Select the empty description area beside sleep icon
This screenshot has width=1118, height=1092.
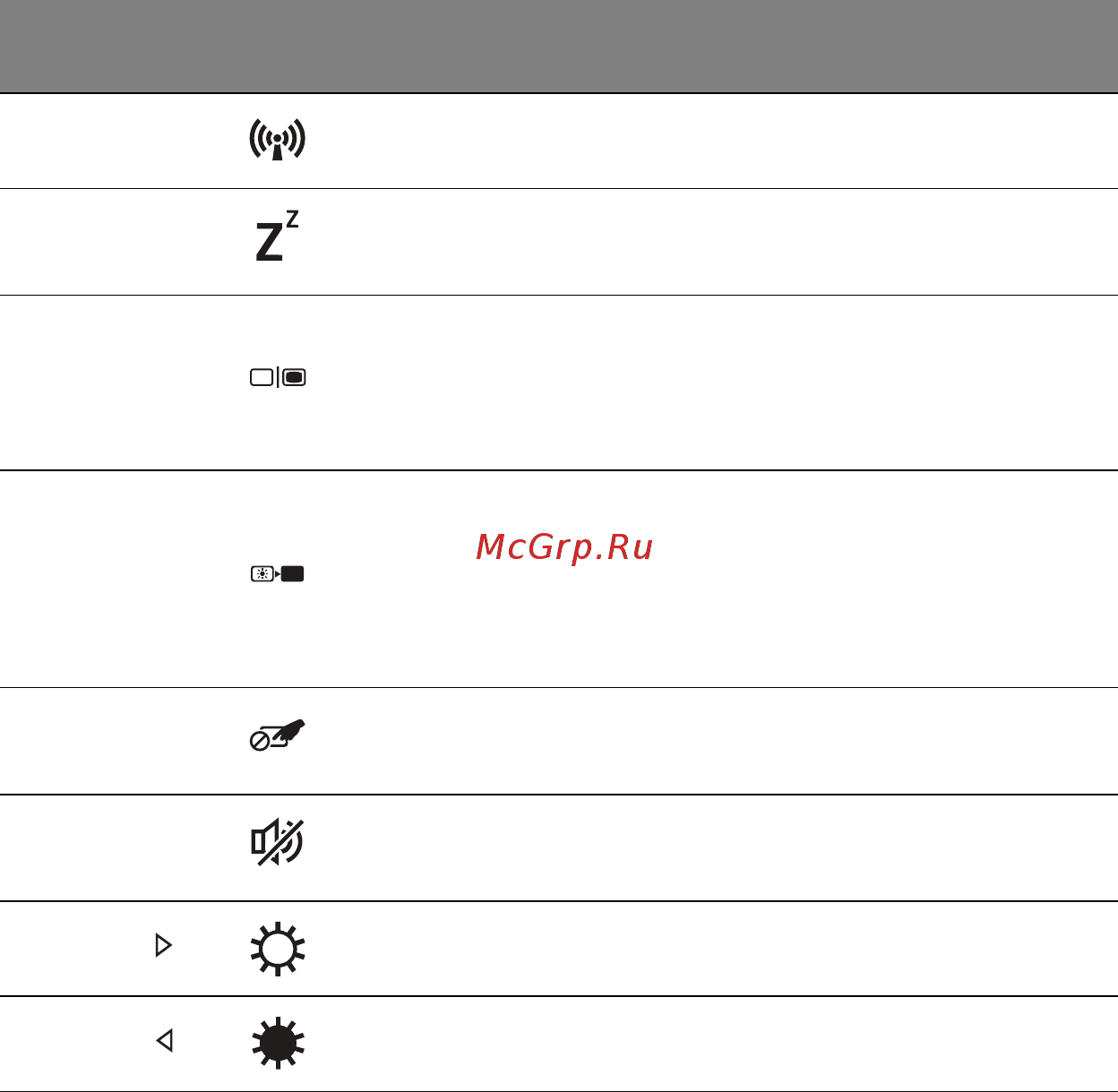(717, 242)
